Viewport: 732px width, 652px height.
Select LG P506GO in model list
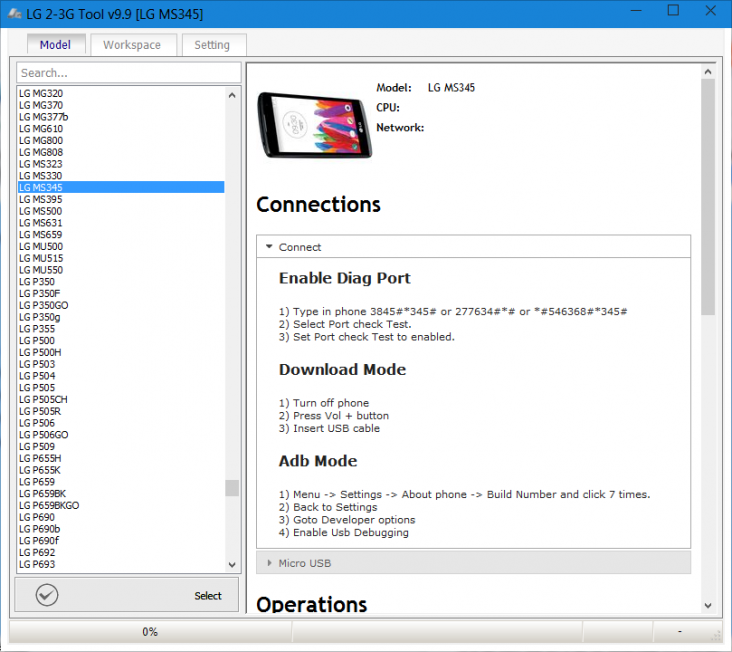121,435
